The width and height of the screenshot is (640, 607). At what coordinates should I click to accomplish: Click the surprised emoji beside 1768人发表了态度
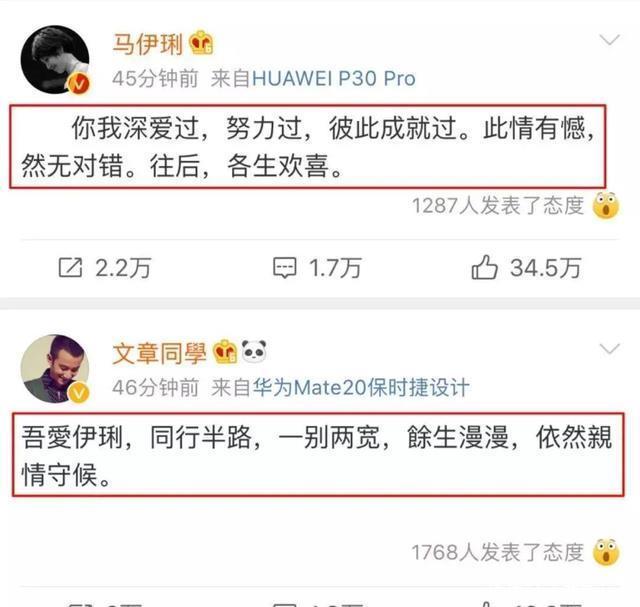[x=606, y=552]
